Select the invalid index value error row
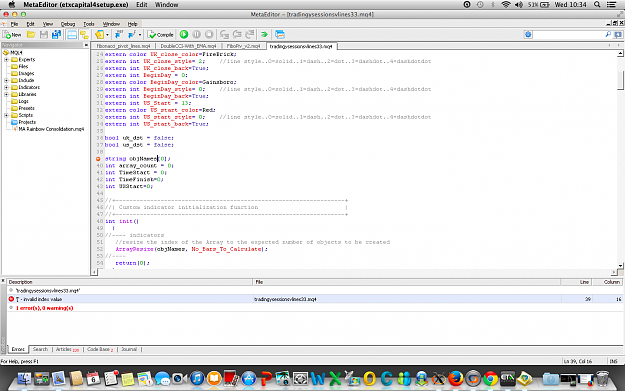The height and width of the screenshot is (391, 625). pyautogui.click(x=315, y=299)
